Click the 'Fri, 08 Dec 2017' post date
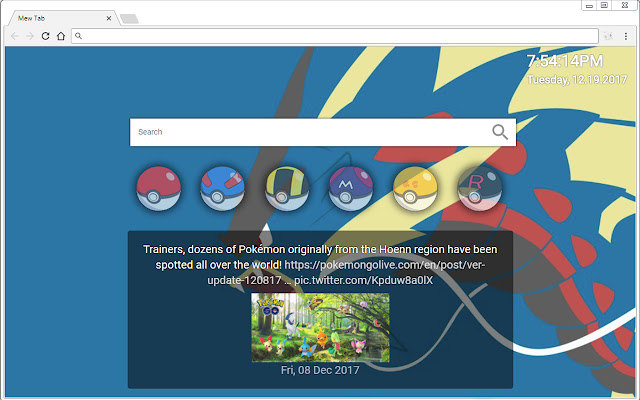Viewport: 640px width, 400px height. click(320, 370)
